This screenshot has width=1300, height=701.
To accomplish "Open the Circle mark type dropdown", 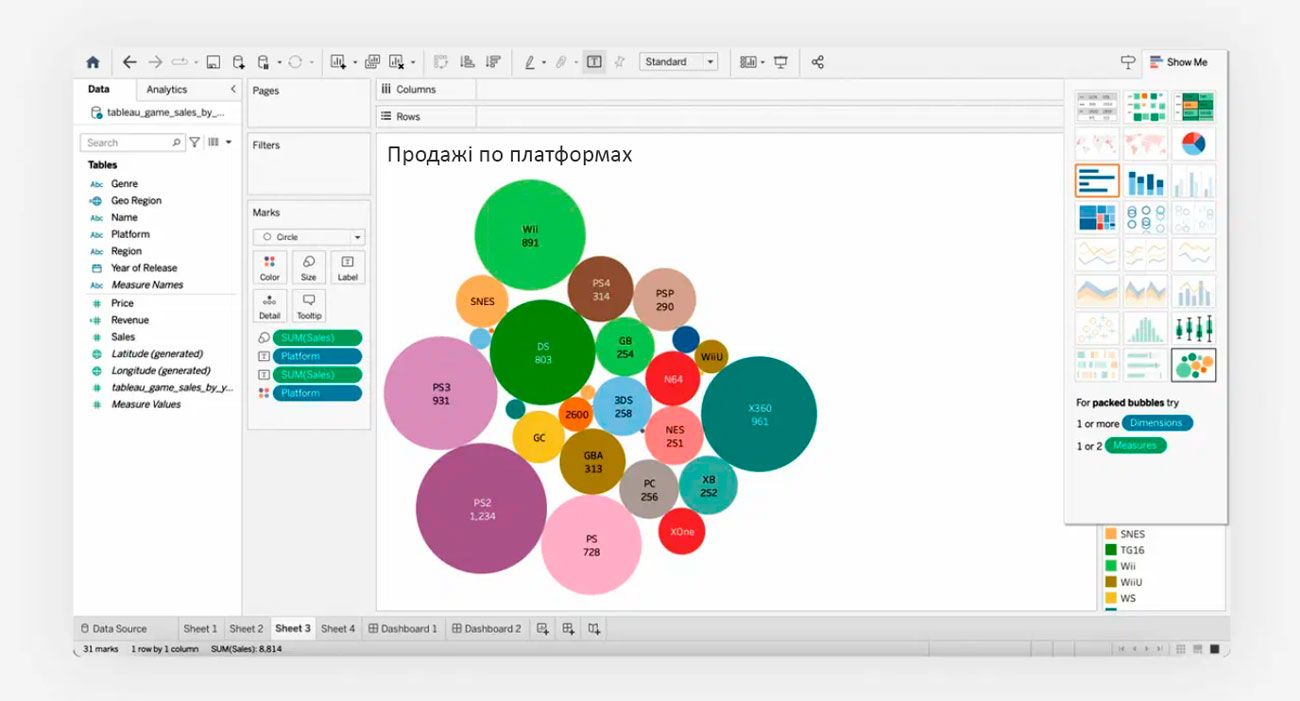I will pyautogui.click(x=309, y=237).
